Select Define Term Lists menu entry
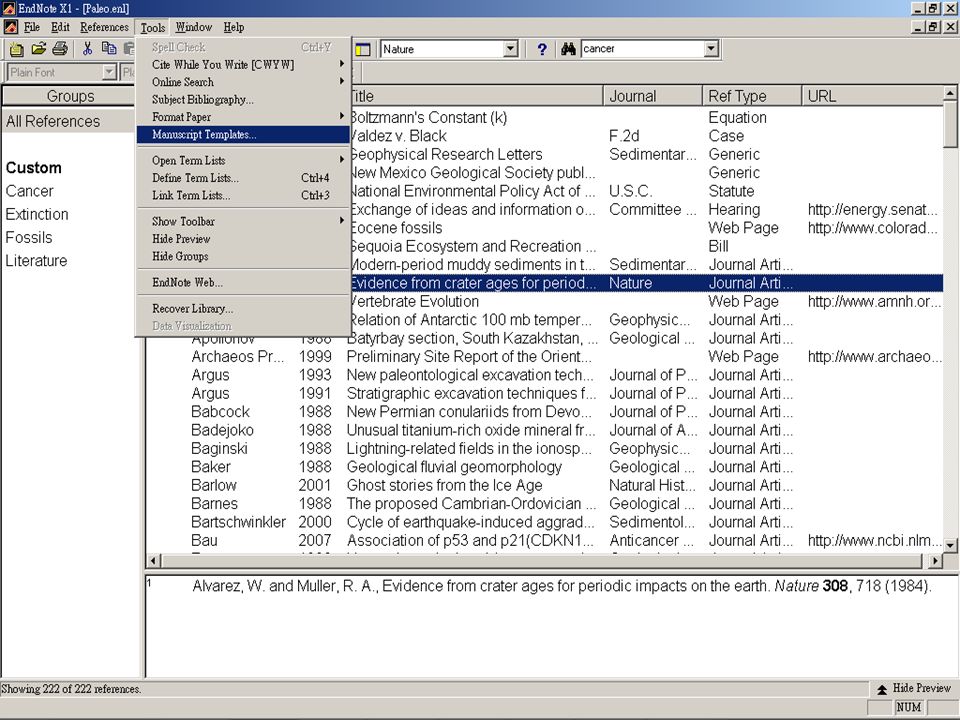Screen dimensions: 960x720 tap(243, 178)
